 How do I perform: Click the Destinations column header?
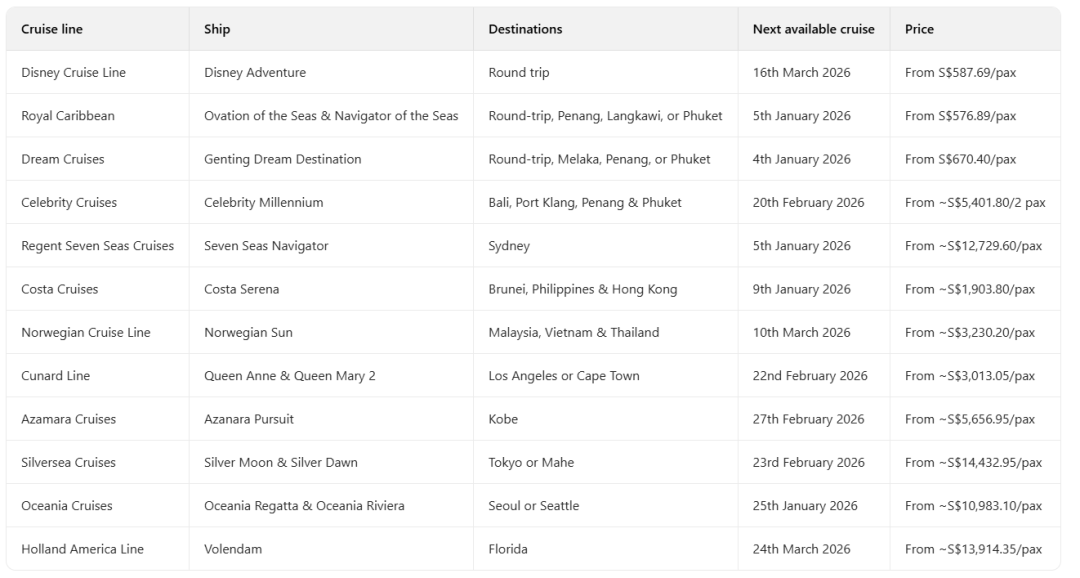tap(525, 29)
